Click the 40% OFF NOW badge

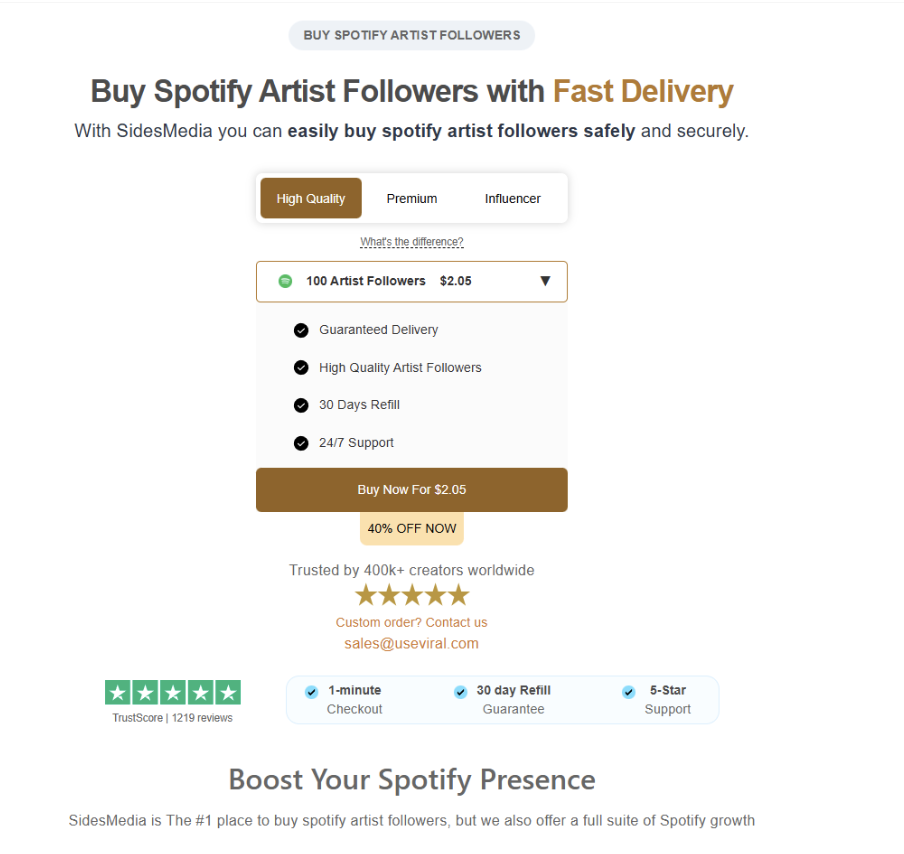412,529
